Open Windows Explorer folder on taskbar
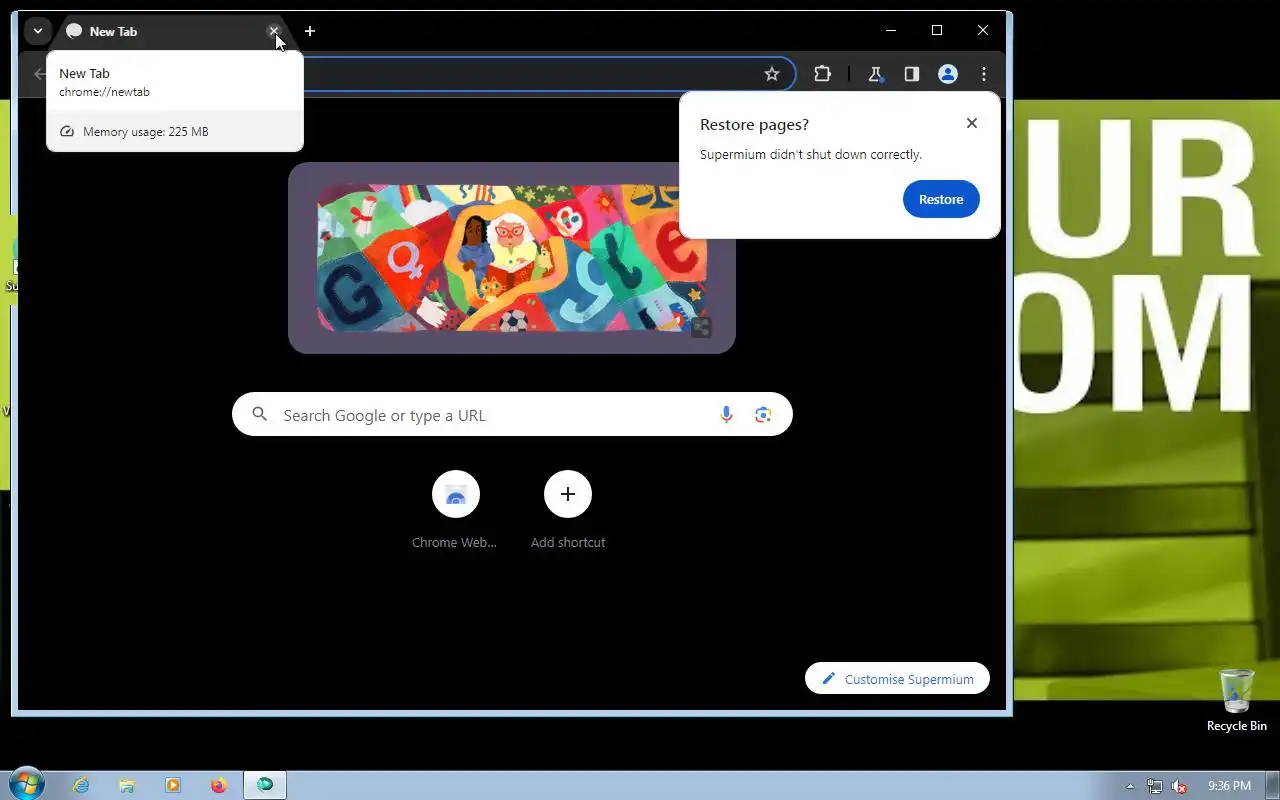1280x800 pixels. tap(127, 785)
